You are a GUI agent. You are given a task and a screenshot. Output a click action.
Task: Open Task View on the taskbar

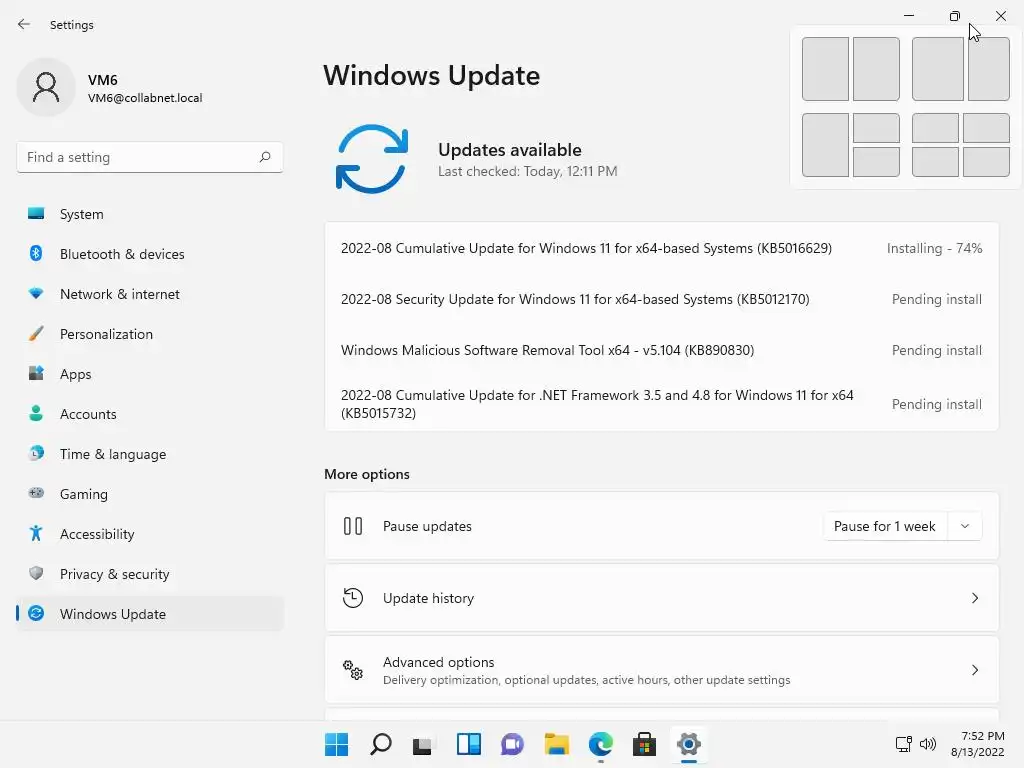coord(424,744)
